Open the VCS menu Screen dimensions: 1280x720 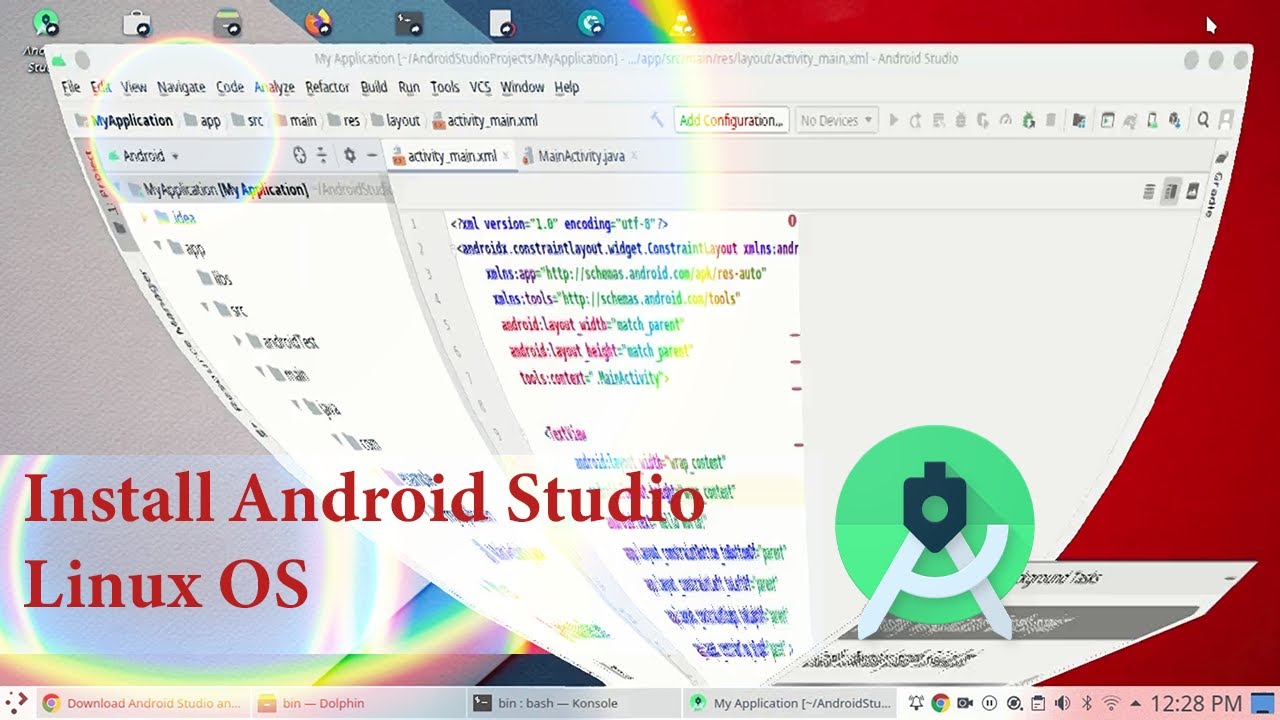coord(480,87)
